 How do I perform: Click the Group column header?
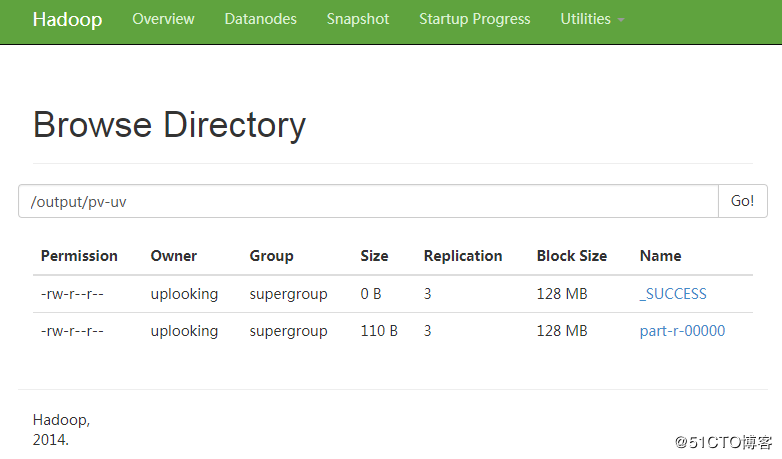271,256
